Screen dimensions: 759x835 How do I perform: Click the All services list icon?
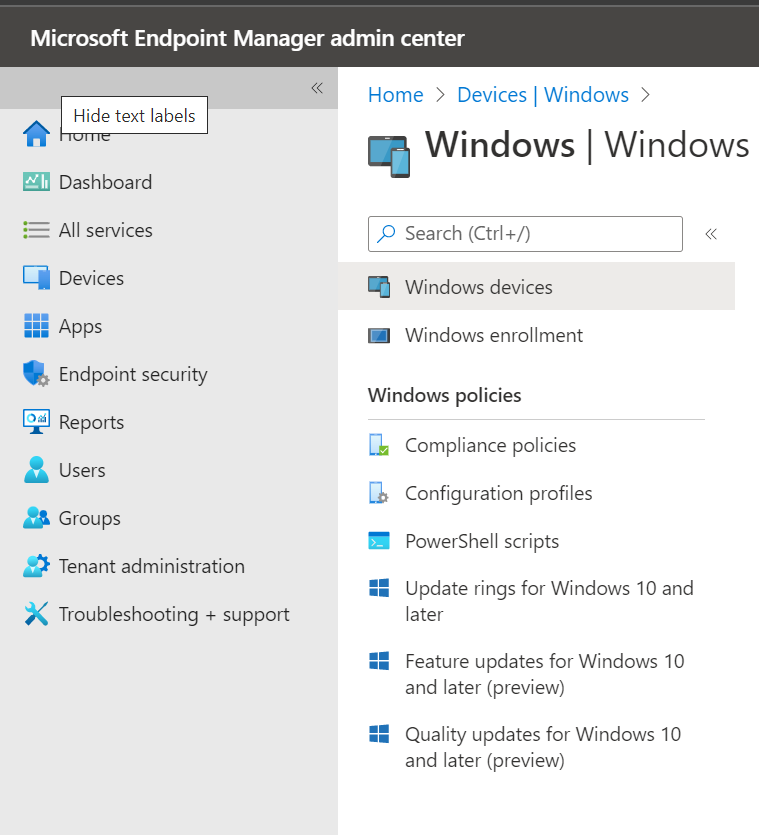click(x=36, y=230)
